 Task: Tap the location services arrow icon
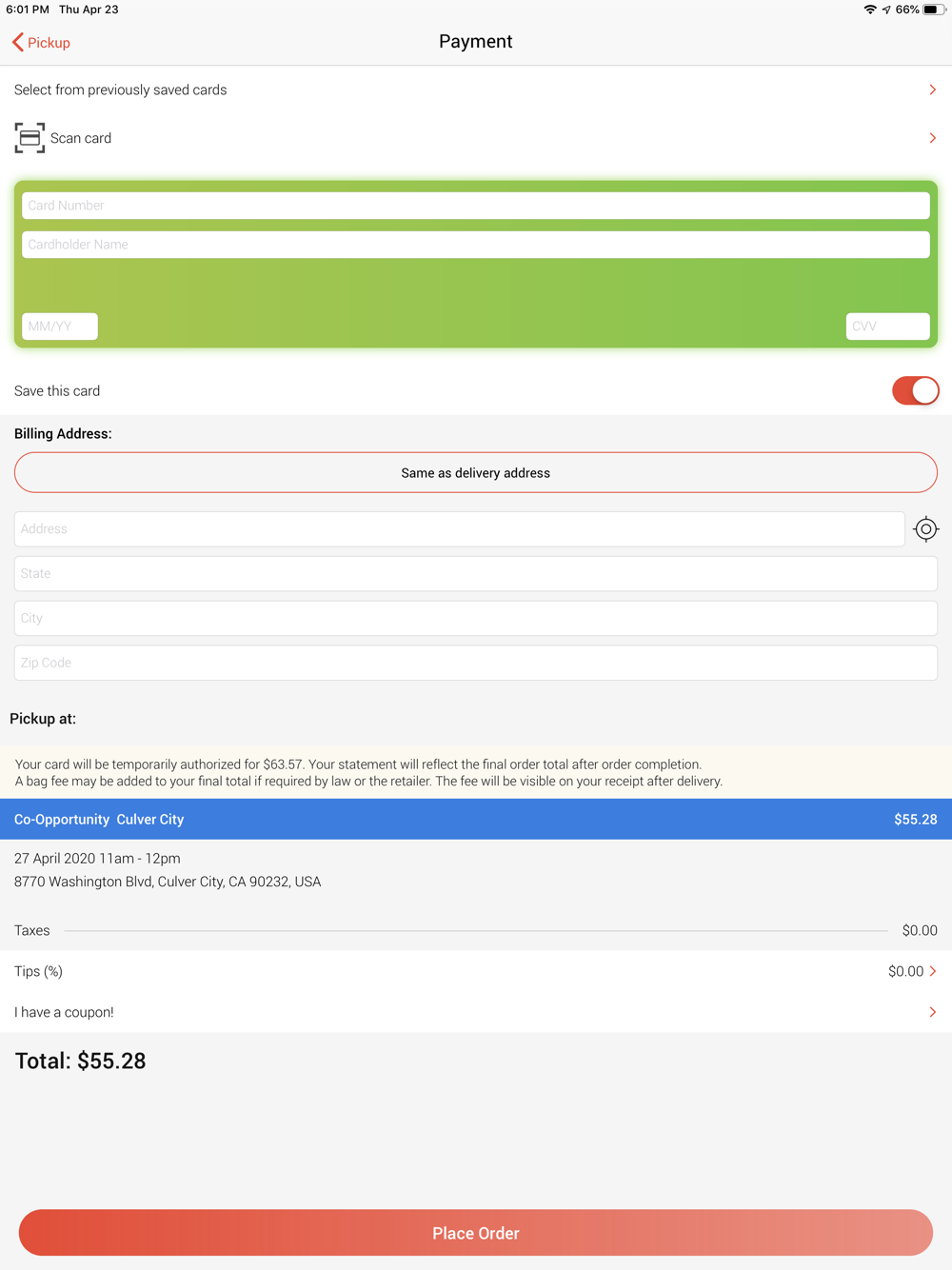tap(886, 10)
